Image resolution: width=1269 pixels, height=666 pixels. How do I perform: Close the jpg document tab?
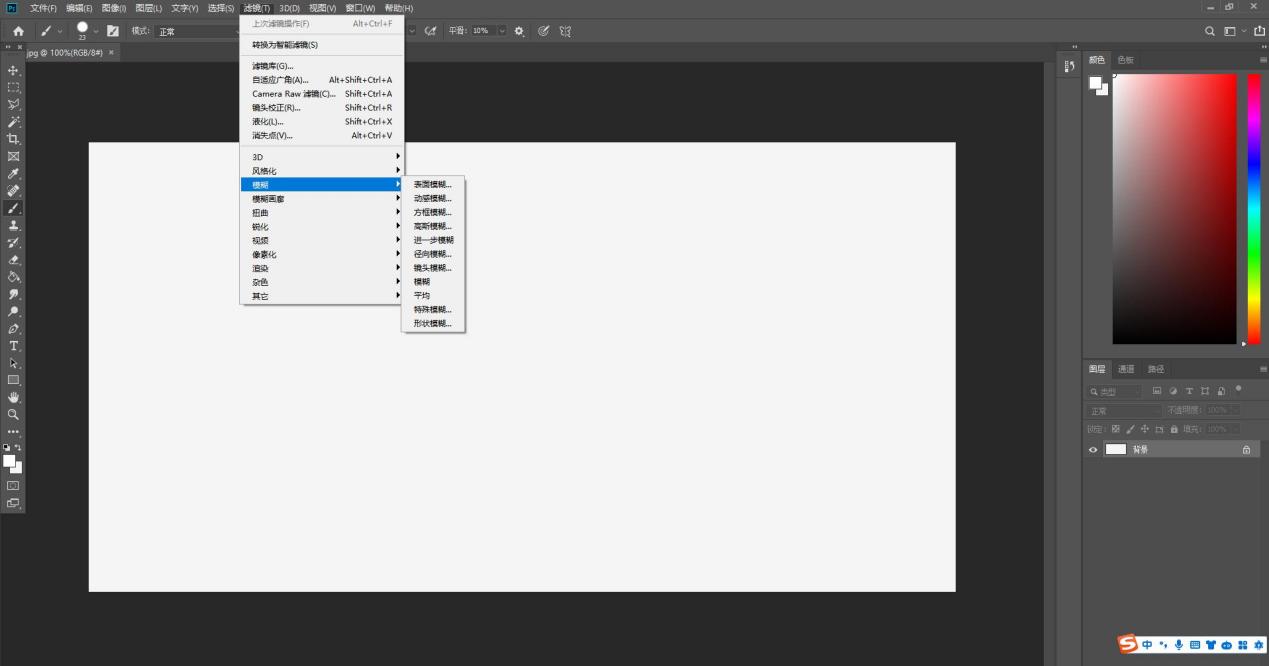coord(111,52)
